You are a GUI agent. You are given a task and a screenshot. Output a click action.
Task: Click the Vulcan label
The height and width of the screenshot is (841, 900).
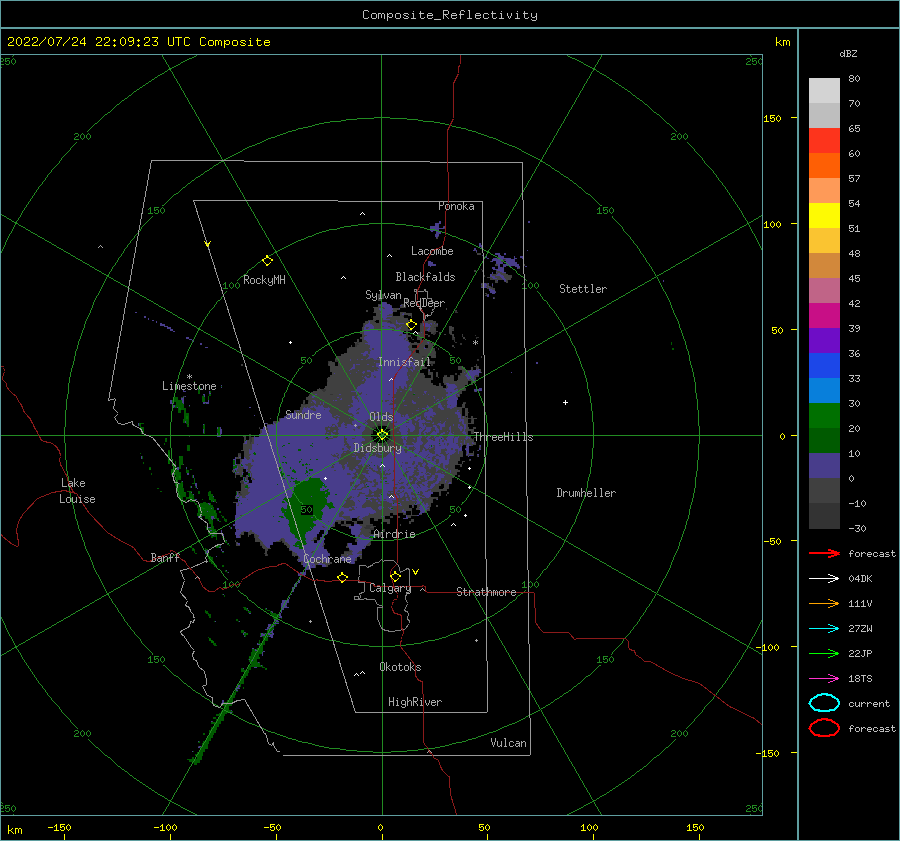[508, 743]
